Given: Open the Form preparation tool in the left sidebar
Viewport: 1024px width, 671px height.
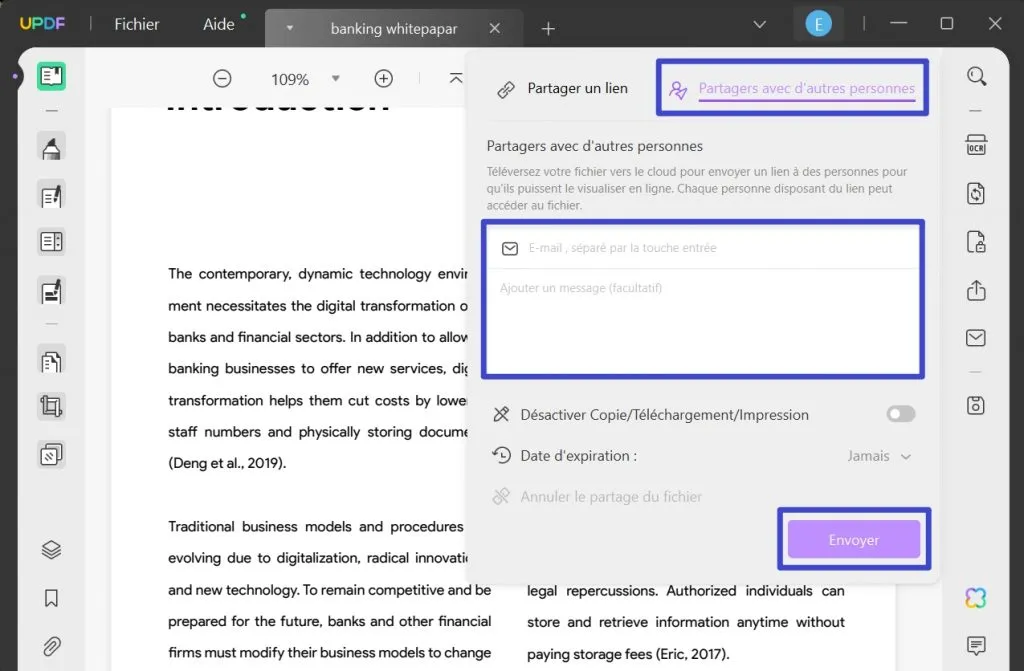Looking at the screenshot, I should [51, 242].
